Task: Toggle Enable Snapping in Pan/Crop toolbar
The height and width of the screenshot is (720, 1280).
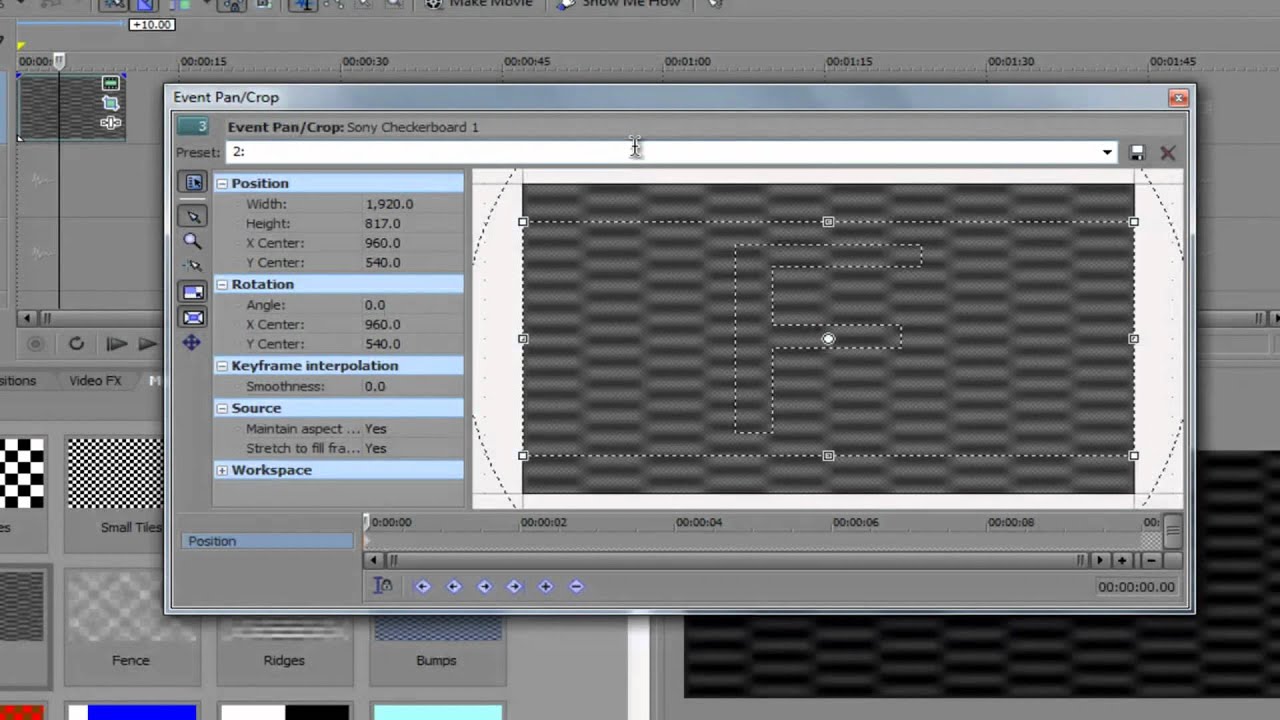Action: tap(193, 265)
